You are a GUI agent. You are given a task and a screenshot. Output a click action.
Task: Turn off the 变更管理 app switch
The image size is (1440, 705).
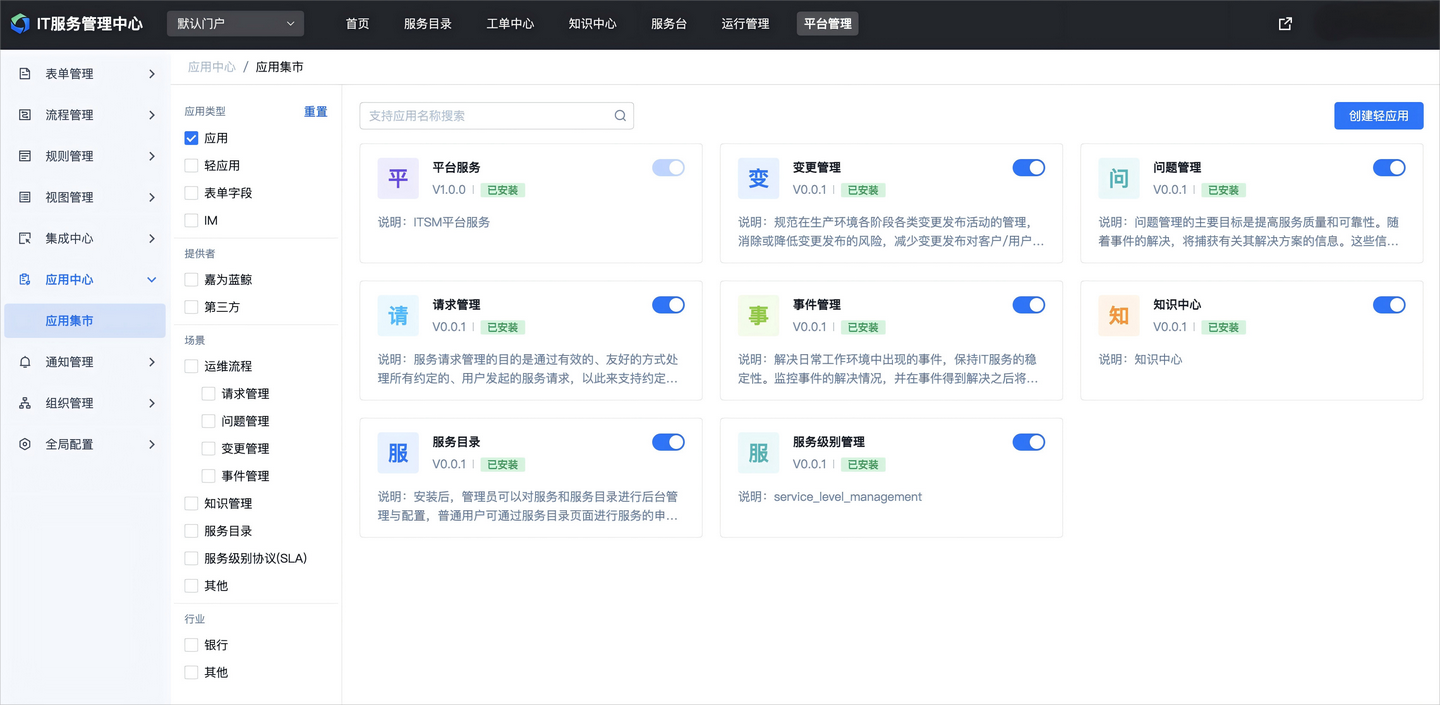tap(1029, 167)
